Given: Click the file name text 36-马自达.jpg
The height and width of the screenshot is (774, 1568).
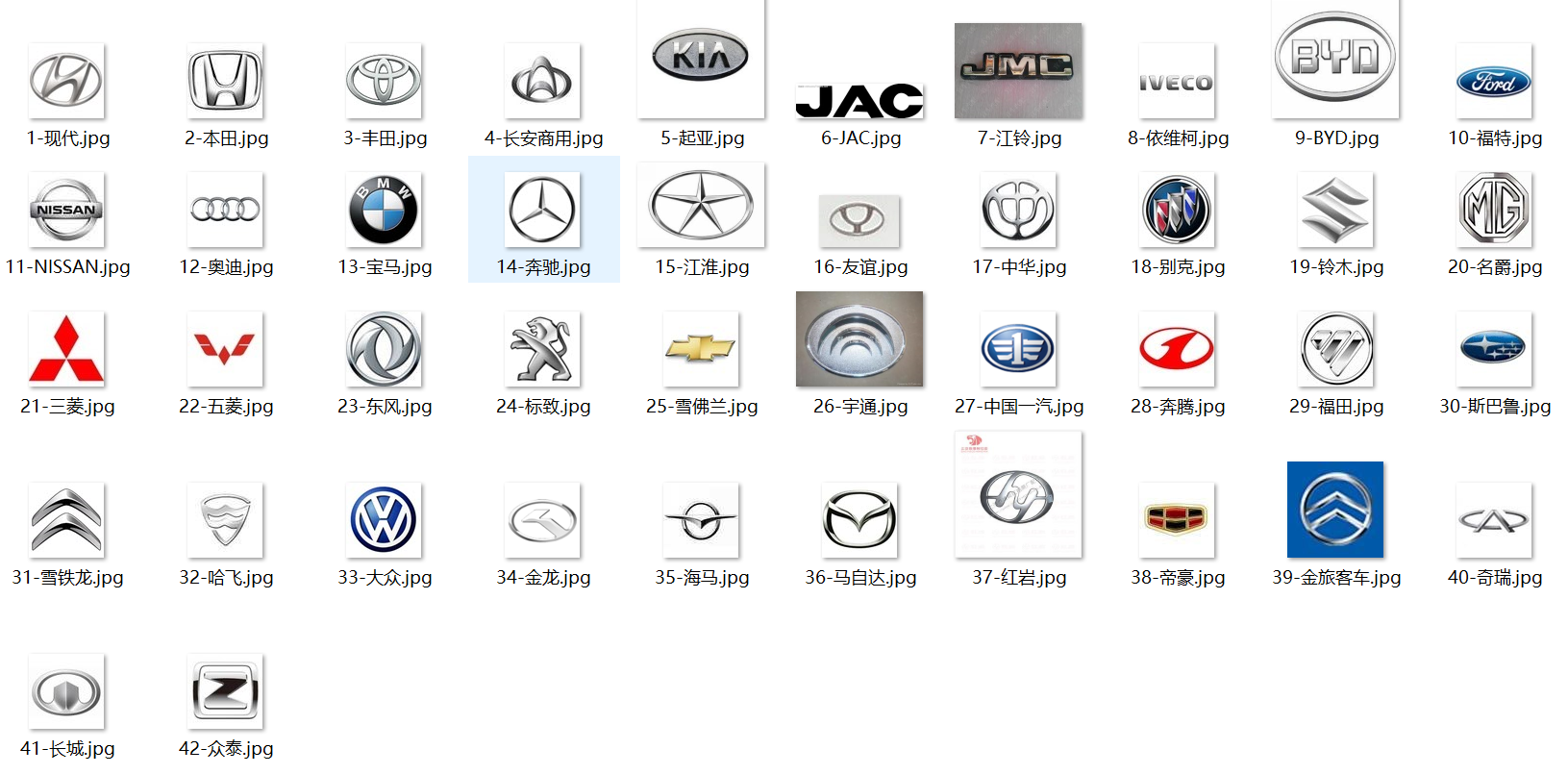Looking at the screenshot, I should click(860, 578).
